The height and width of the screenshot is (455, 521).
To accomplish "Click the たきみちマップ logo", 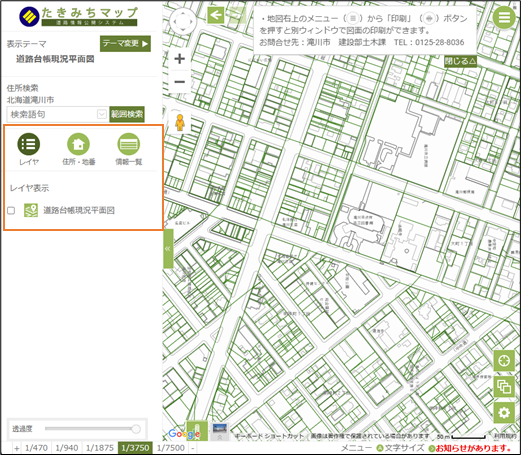I will click(78, 16).
